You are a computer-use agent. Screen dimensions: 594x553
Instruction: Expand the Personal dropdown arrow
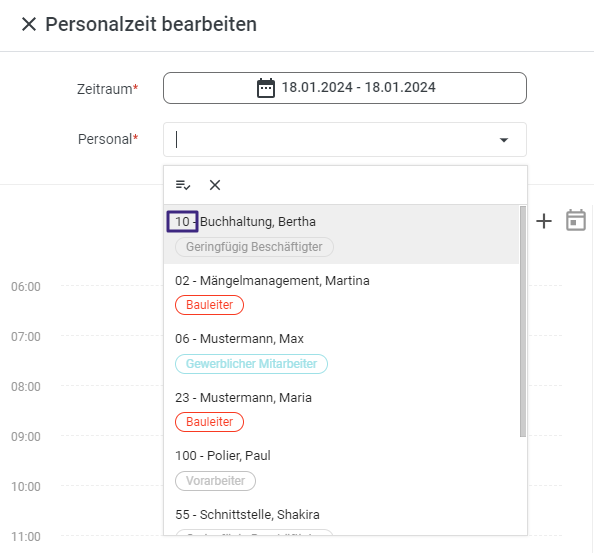(x=503, y=140)
